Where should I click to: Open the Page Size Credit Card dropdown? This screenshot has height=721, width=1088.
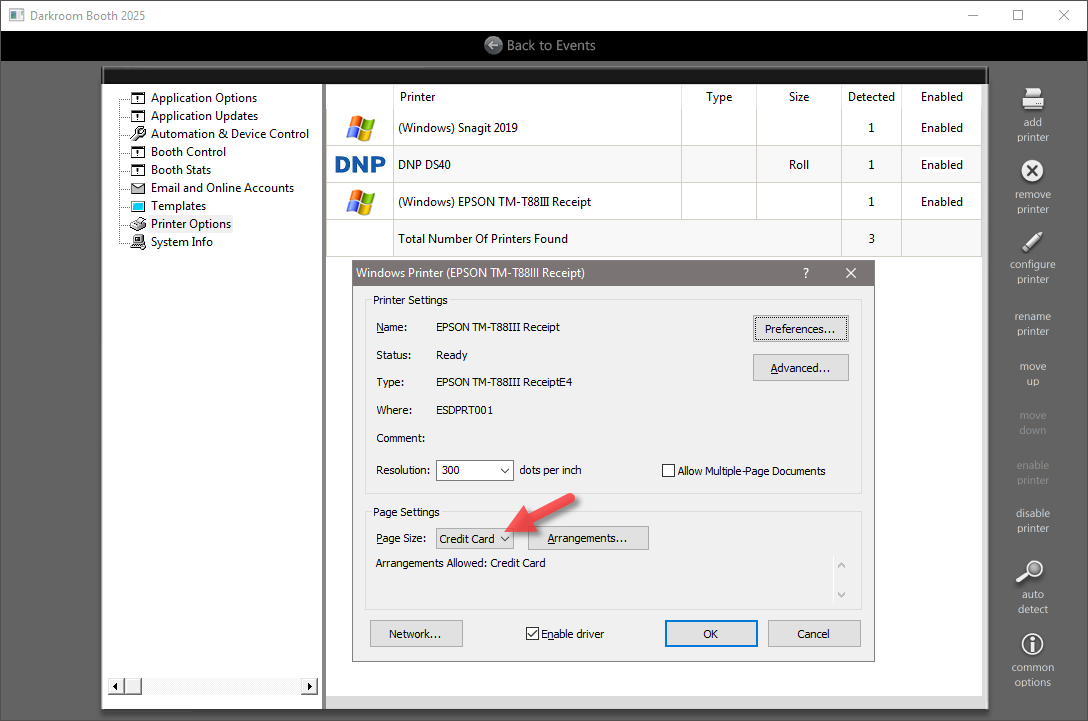click(475, 538)
